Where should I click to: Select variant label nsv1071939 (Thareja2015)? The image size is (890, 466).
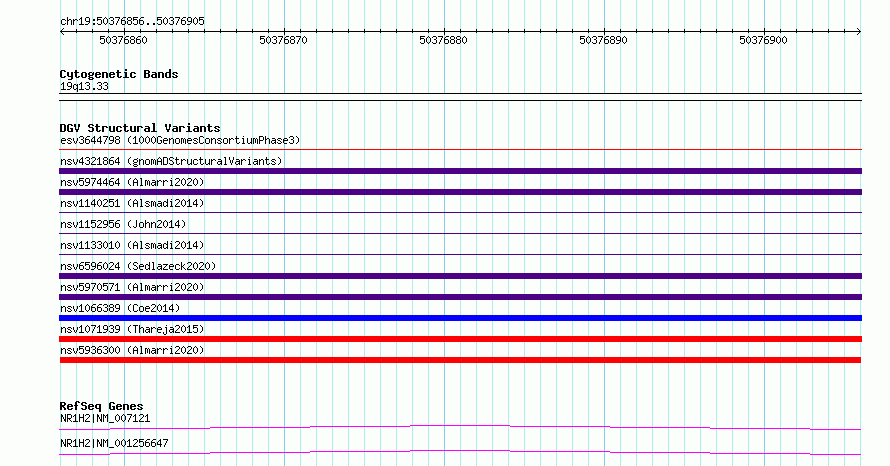pos(132,329)
